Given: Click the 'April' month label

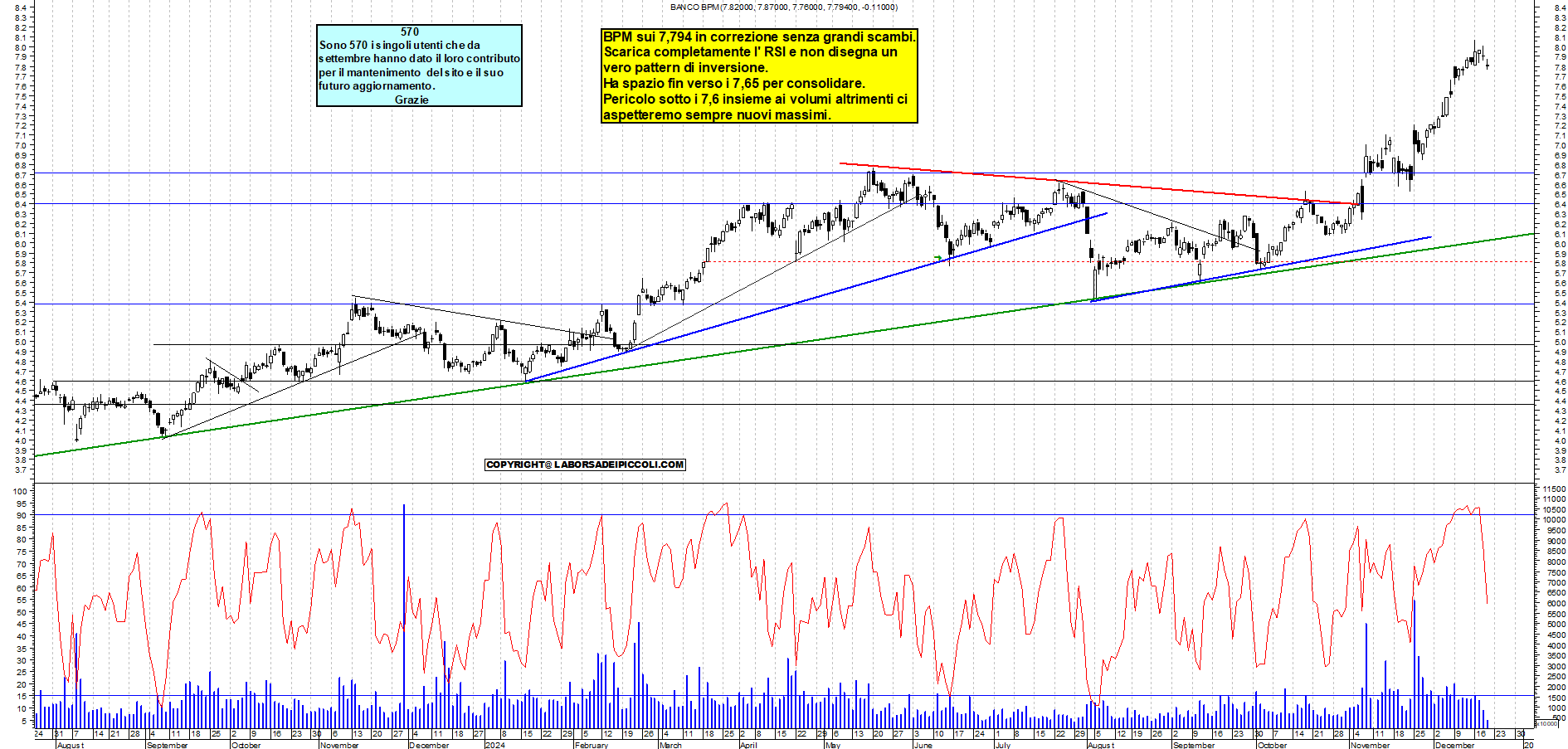Looking at the screenshot, I should pos(748,745).
